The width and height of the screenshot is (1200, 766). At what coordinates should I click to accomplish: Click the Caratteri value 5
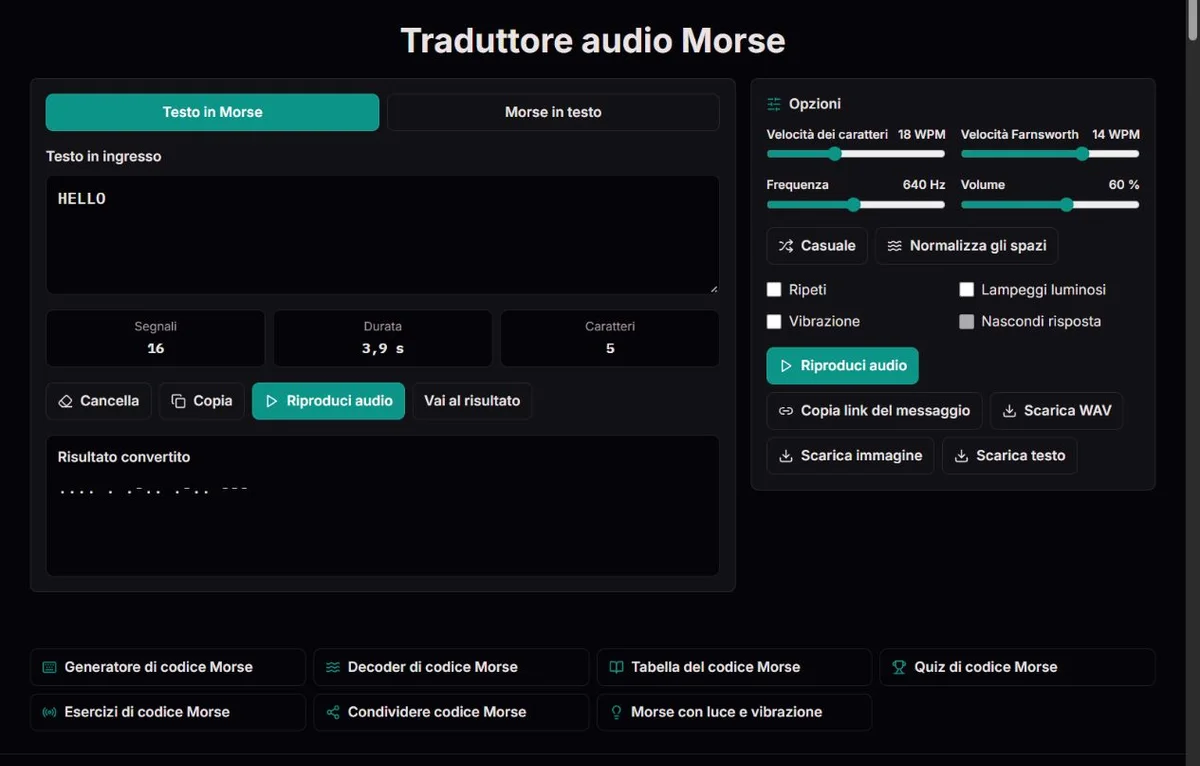pos(610,349)
